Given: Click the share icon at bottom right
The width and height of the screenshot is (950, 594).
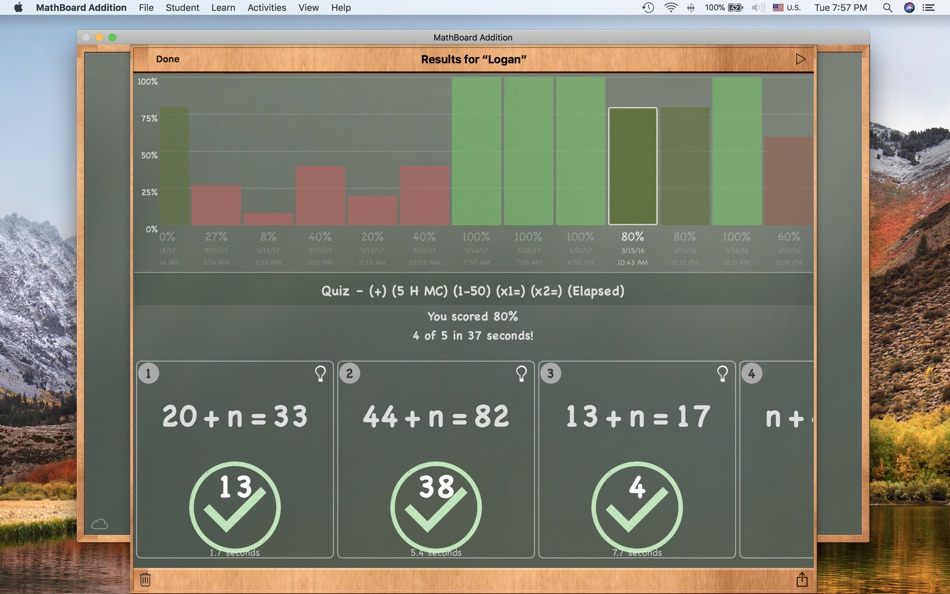Looking at the screenshot, I should 802,579.
